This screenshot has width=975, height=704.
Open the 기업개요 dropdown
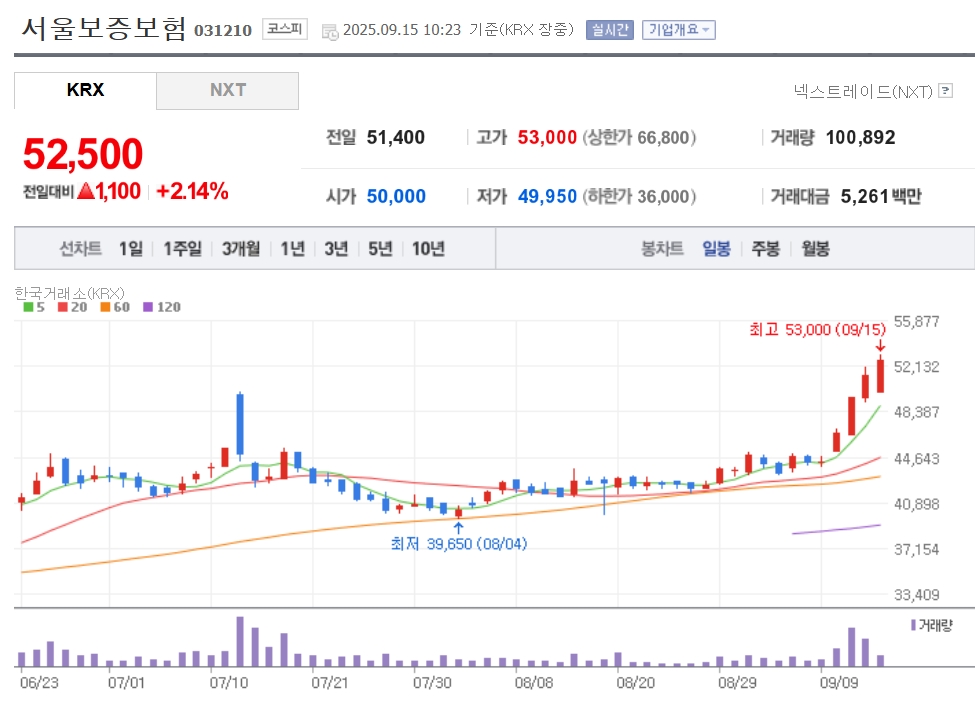(x=679, y=29)
